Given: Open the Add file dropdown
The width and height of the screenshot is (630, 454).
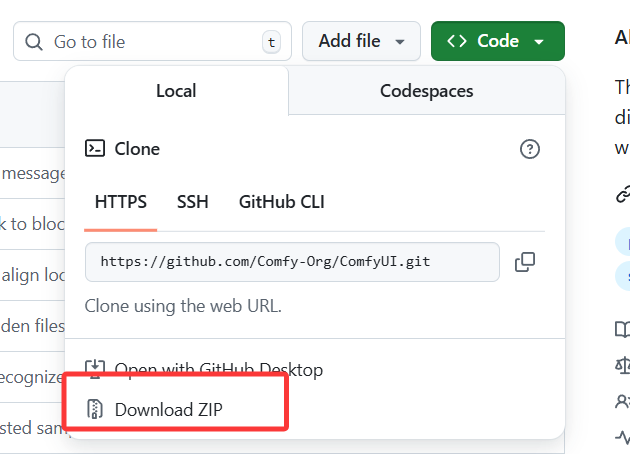Looking at the screenshot, I should coord(361,41).
